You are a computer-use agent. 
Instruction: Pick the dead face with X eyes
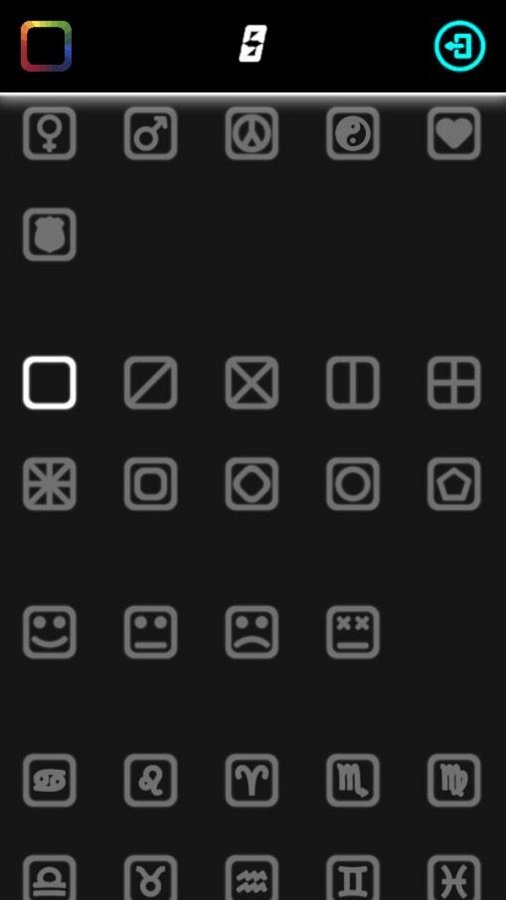[x=353, y=632]
